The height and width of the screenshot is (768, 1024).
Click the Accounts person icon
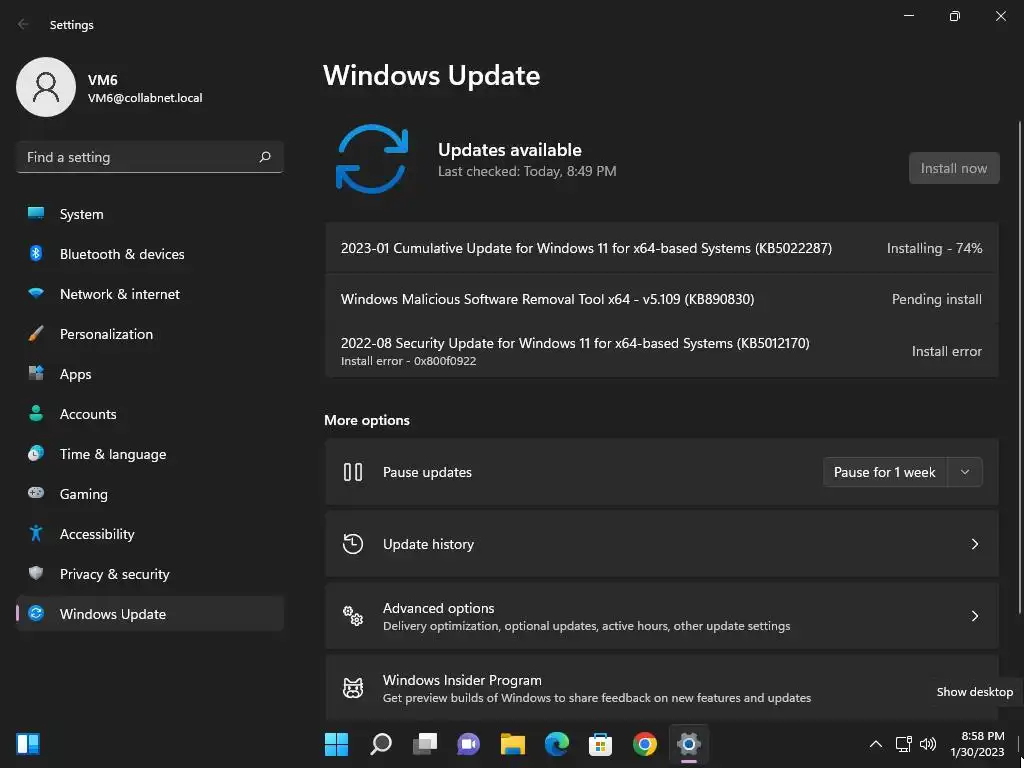click(x=36, y=413)
